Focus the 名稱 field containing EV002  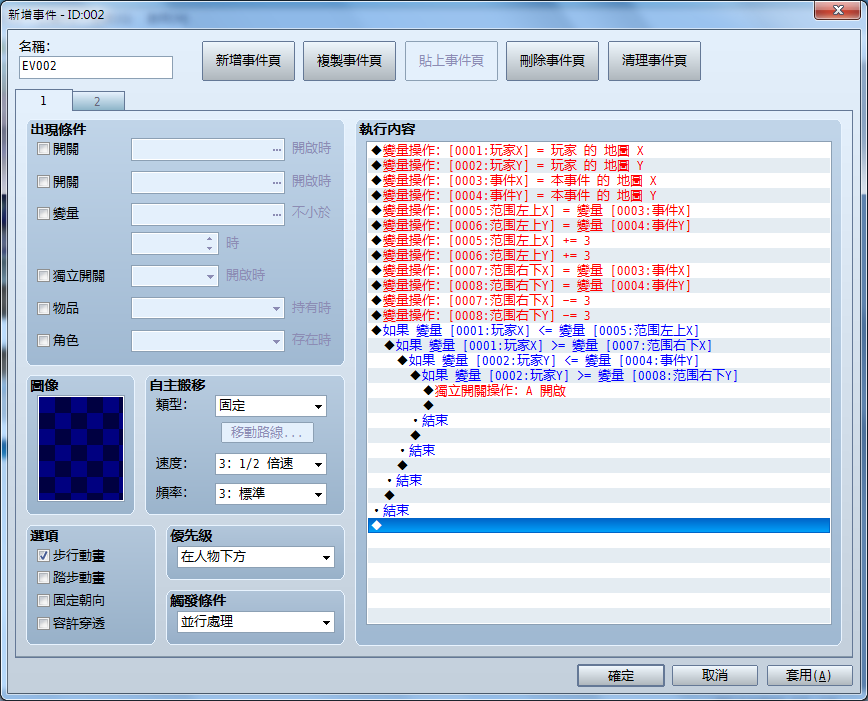96,67
